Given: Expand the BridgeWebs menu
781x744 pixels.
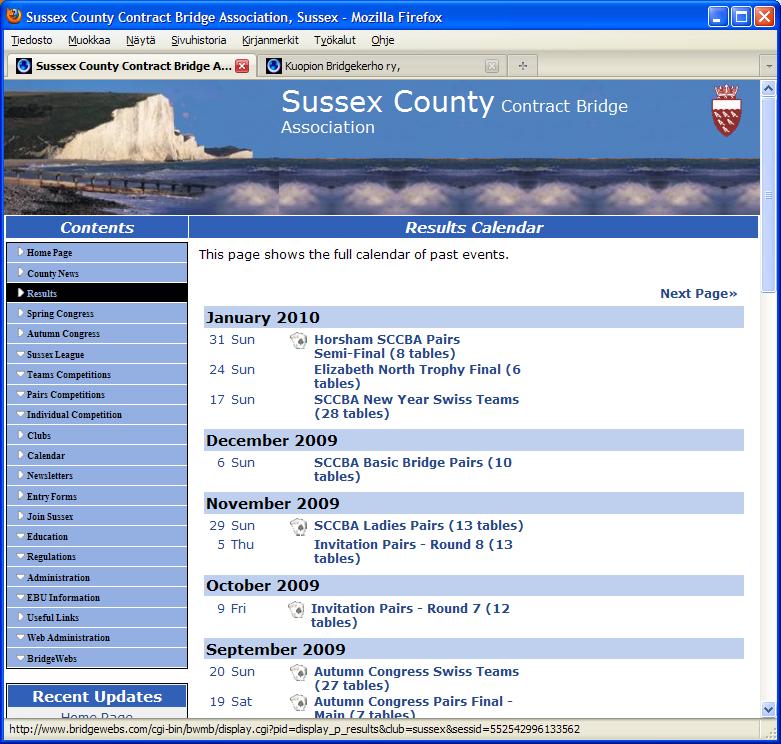Looking at the screenshot, I should coord(97,658).
